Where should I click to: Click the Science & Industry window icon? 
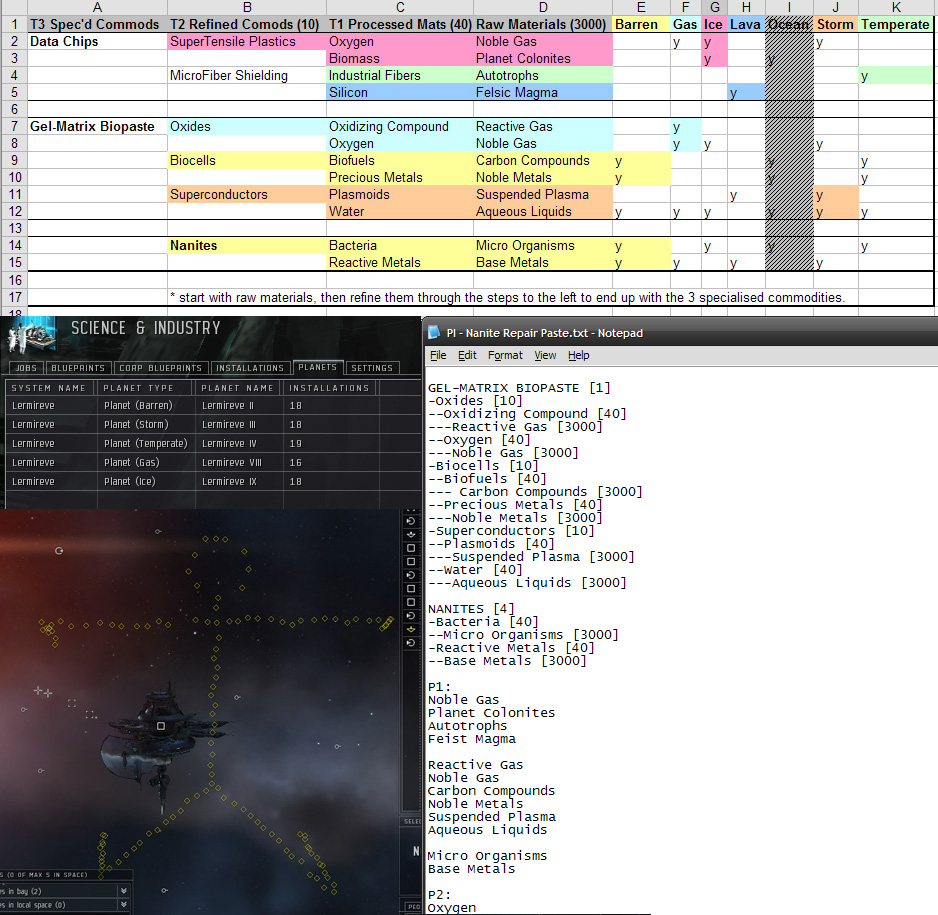(x=32, y=336)
